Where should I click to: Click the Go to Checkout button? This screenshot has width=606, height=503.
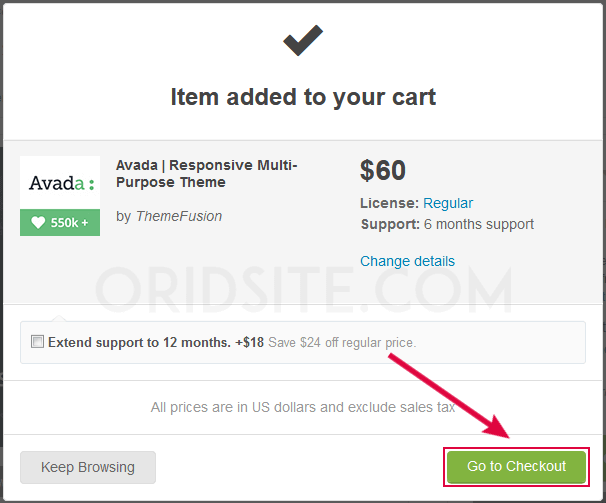click(x=516, y=467)
